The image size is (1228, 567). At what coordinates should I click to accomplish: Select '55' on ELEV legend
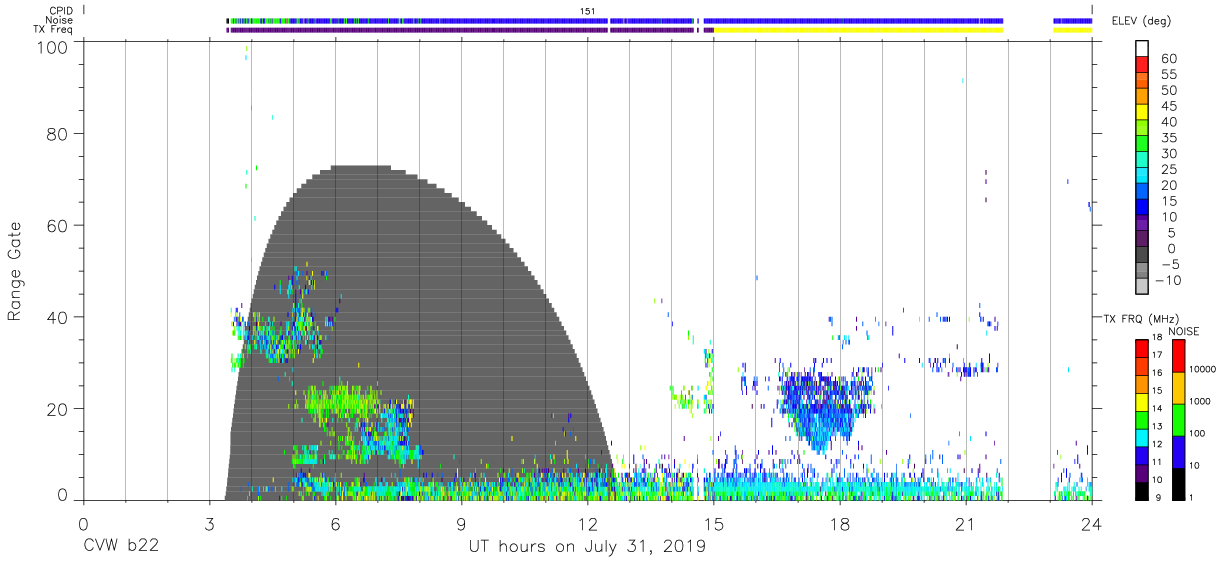tap(1169, 75)
